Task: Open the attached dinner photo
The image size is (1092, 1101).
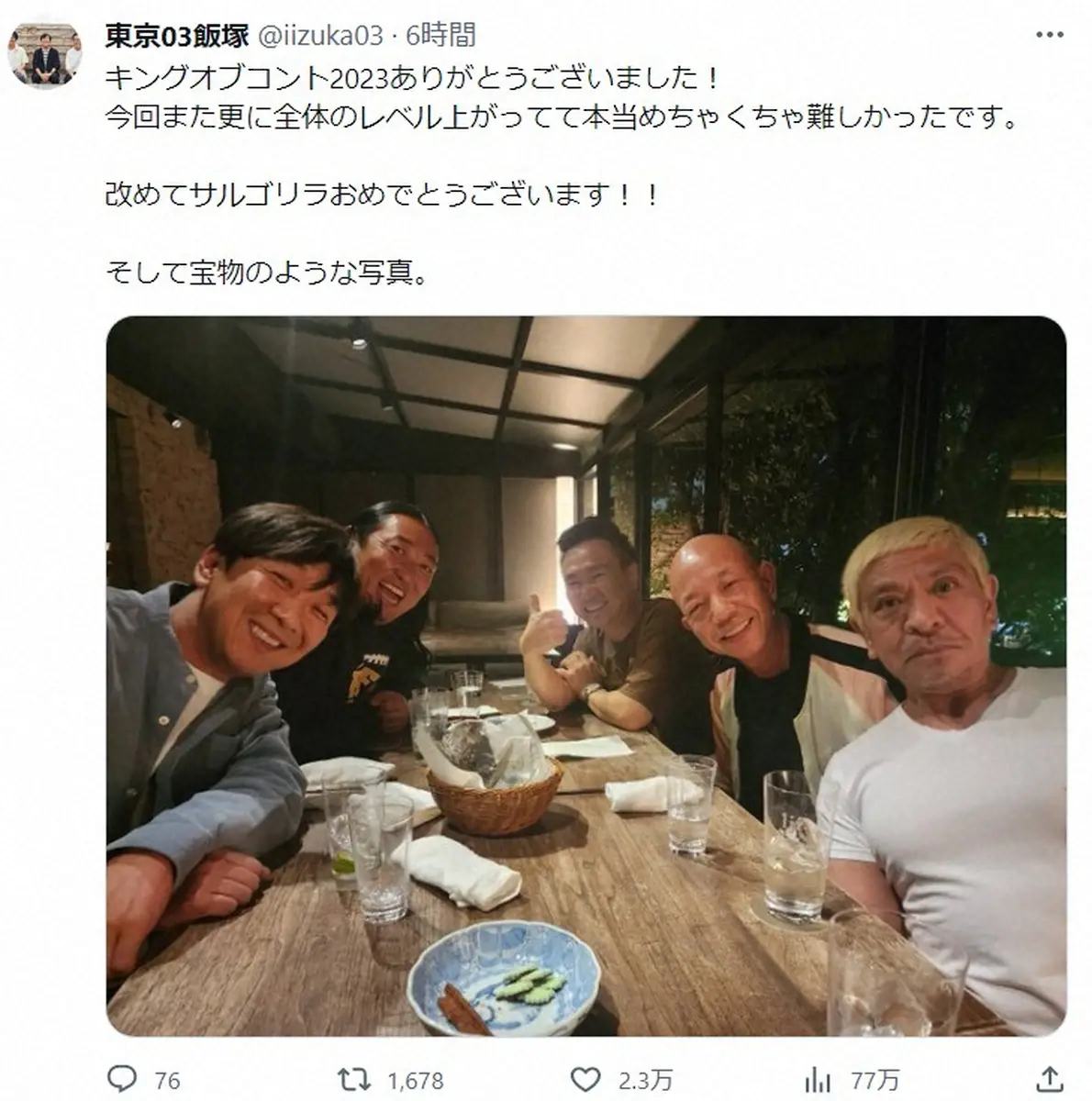Action: tap(586, 676)
